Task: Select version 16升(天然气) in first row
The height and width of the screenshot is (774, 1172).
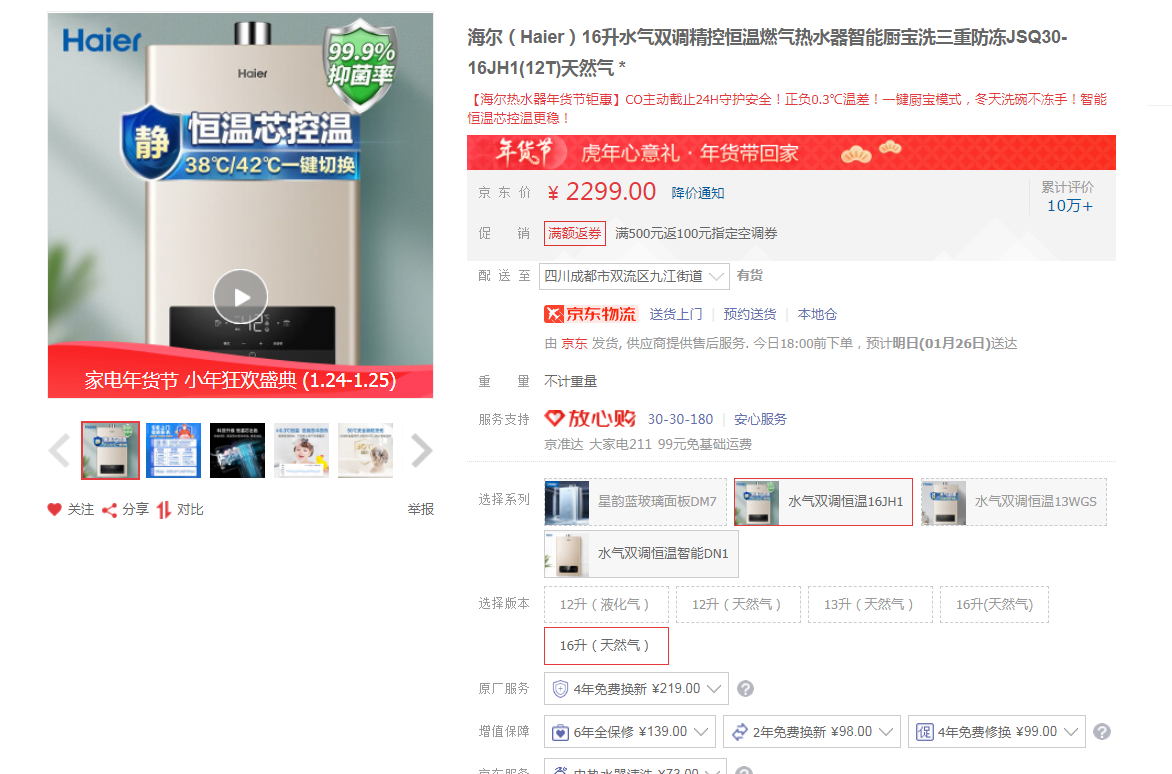Action: pos(994,604)
